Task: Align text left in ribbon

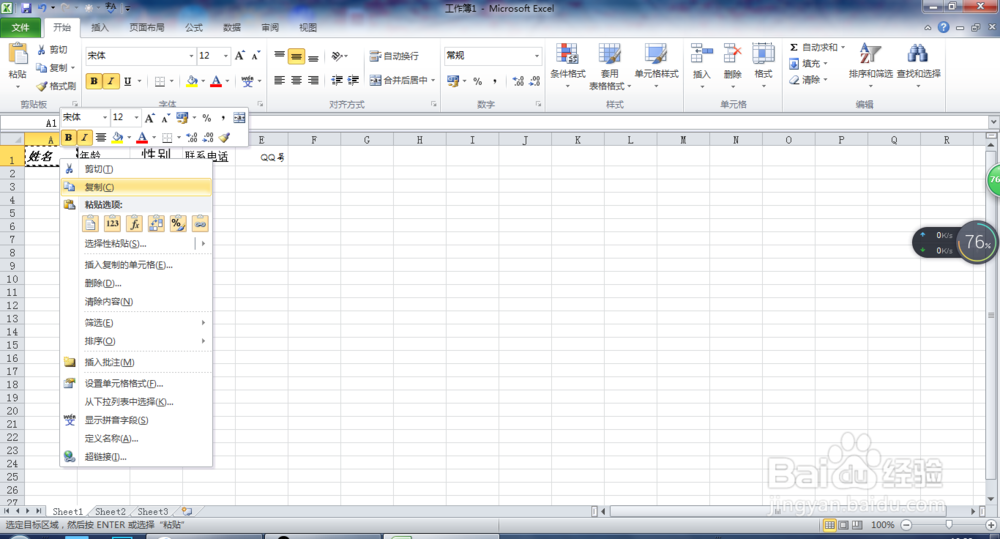Action: (x=279, y=80)
